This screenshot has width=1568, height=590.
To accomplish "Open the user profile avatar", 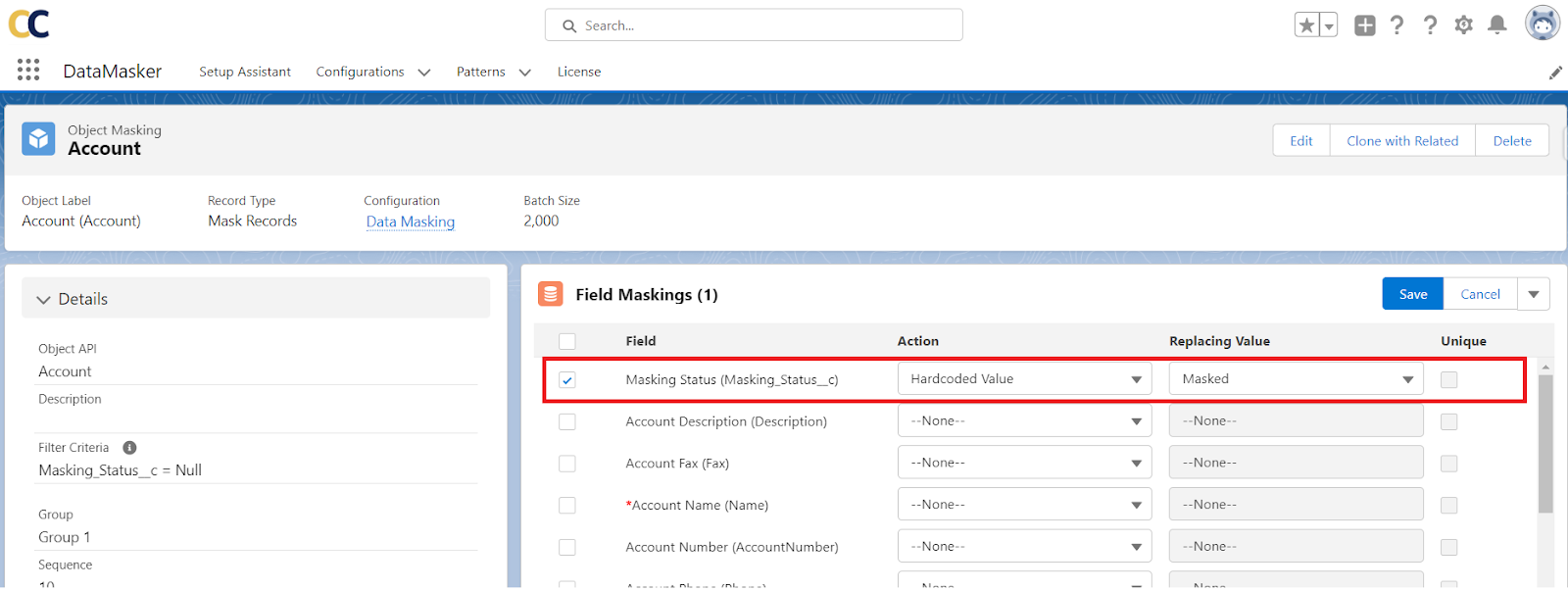I will coord(1542,24).
